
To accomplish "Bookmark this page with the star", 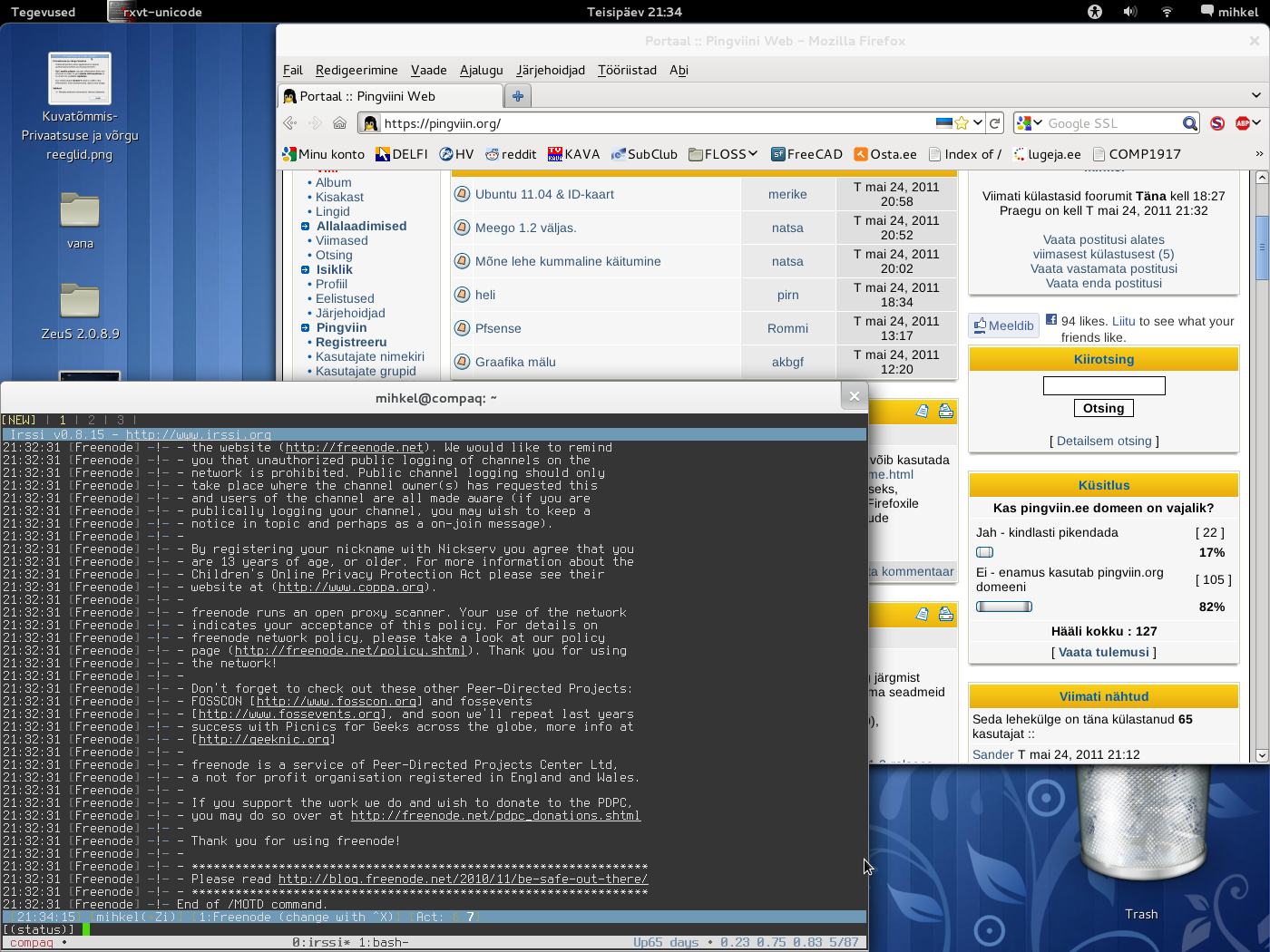I will coord(962,123).
